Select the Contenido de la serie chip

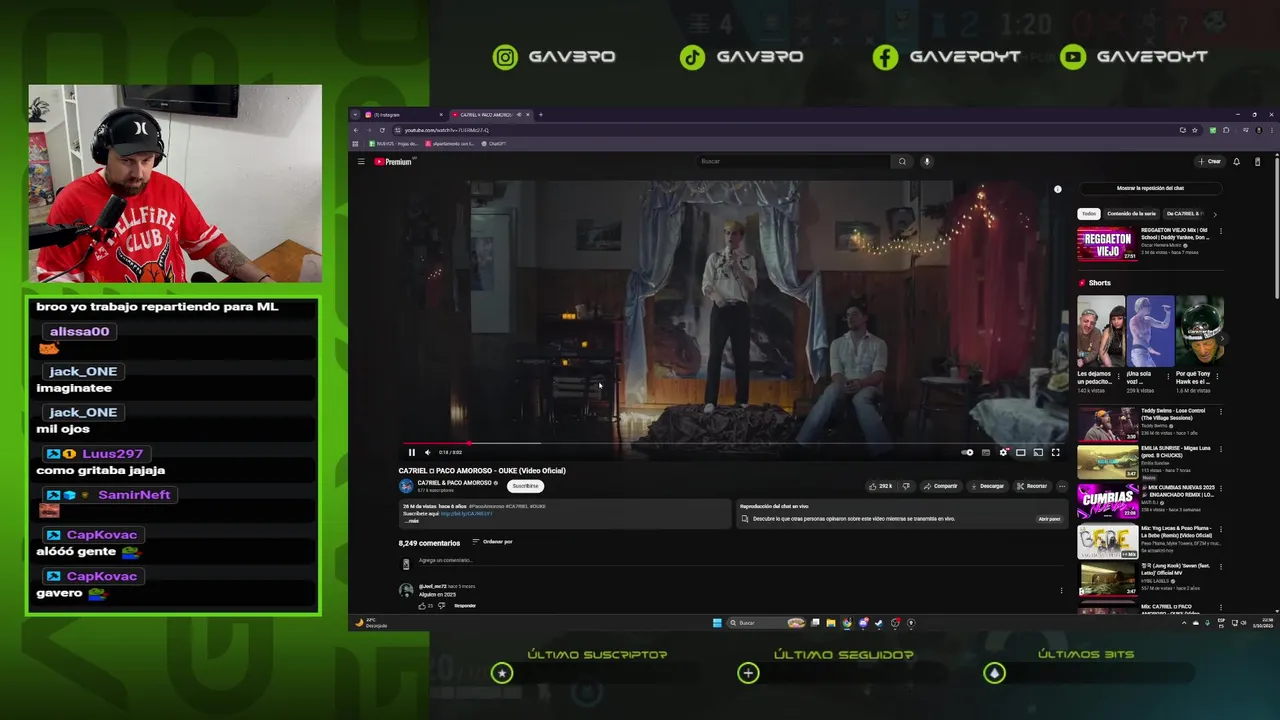pyautogui.click(x=1131, y=214)
